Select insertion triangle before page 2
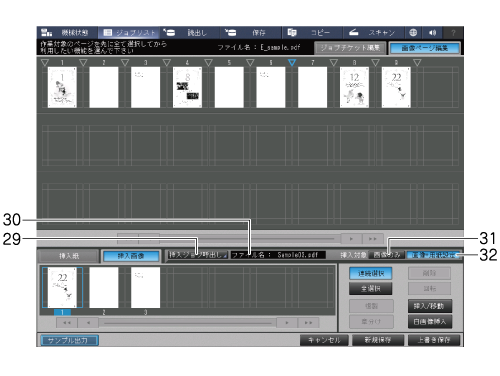The height and width of the screenshot is (376, 500). click(83, 62)
